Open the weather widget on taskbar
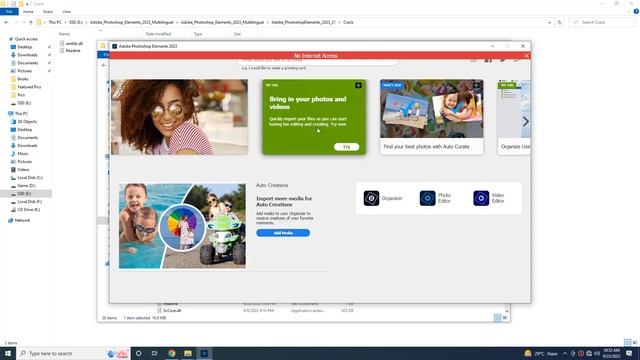The image size is (640, 360). (x=541, y=353)
